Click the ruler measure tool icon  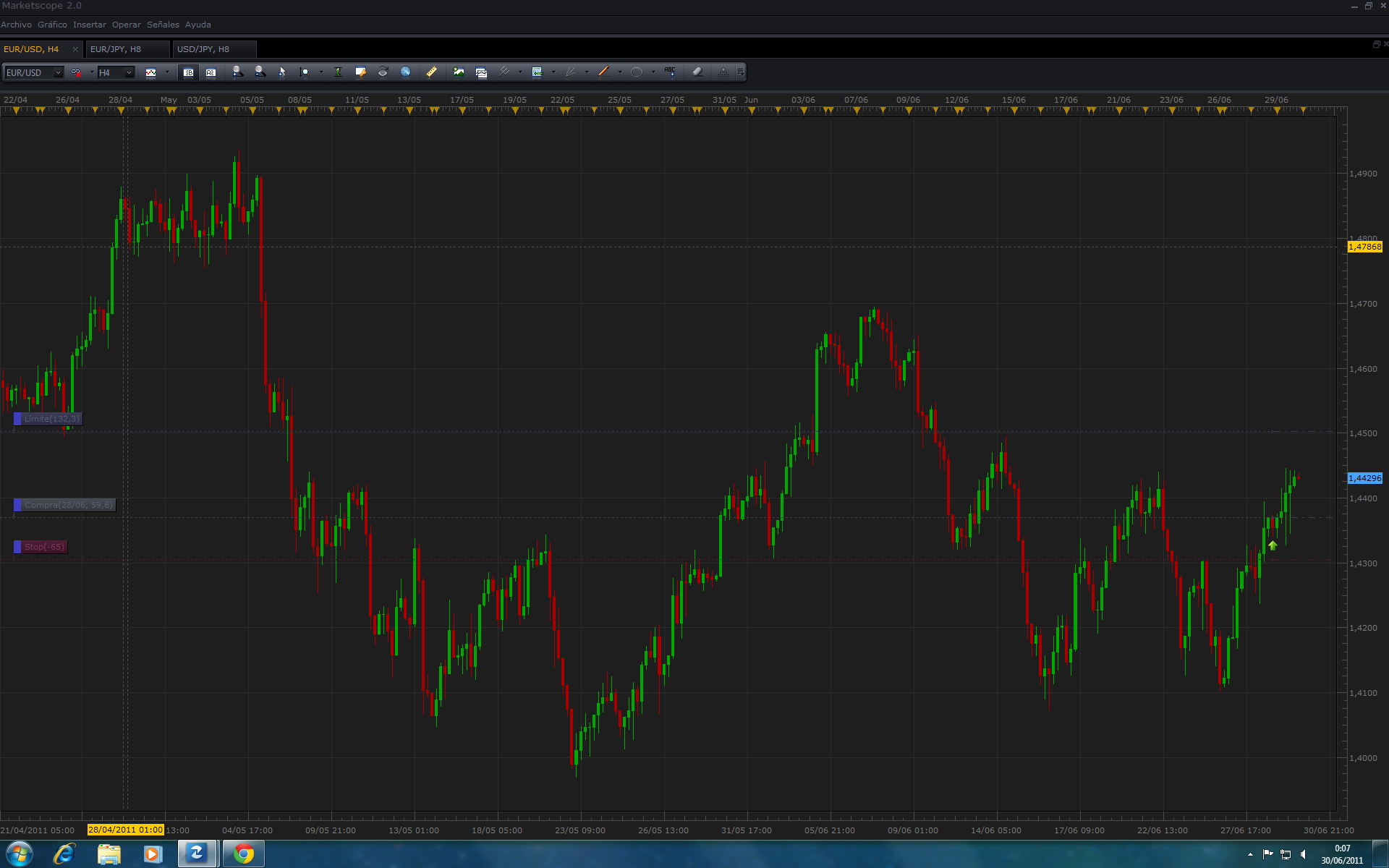(431, 72)
